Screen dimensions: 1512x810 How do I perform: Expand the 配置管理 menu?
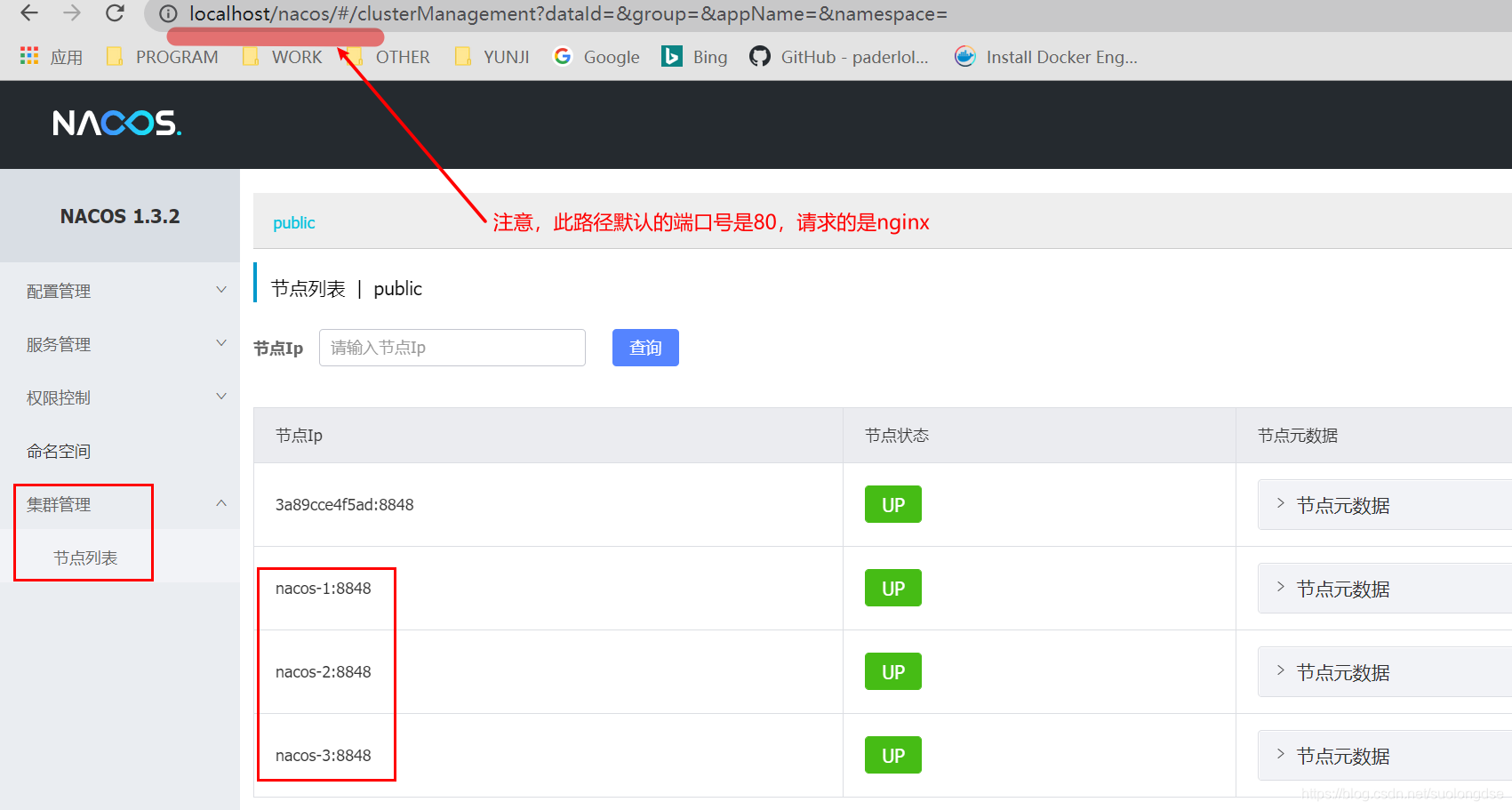click(120, 291)
